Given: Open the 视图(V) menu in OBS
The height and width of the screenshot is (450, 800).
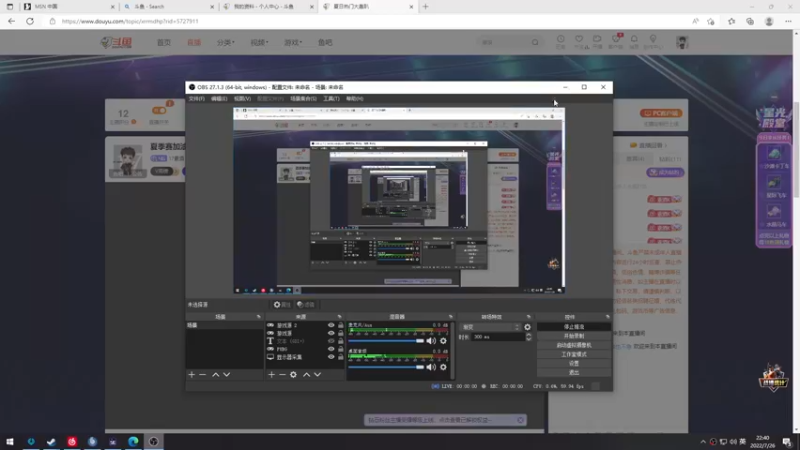Looking at the screenshot, I should [242, 98].
